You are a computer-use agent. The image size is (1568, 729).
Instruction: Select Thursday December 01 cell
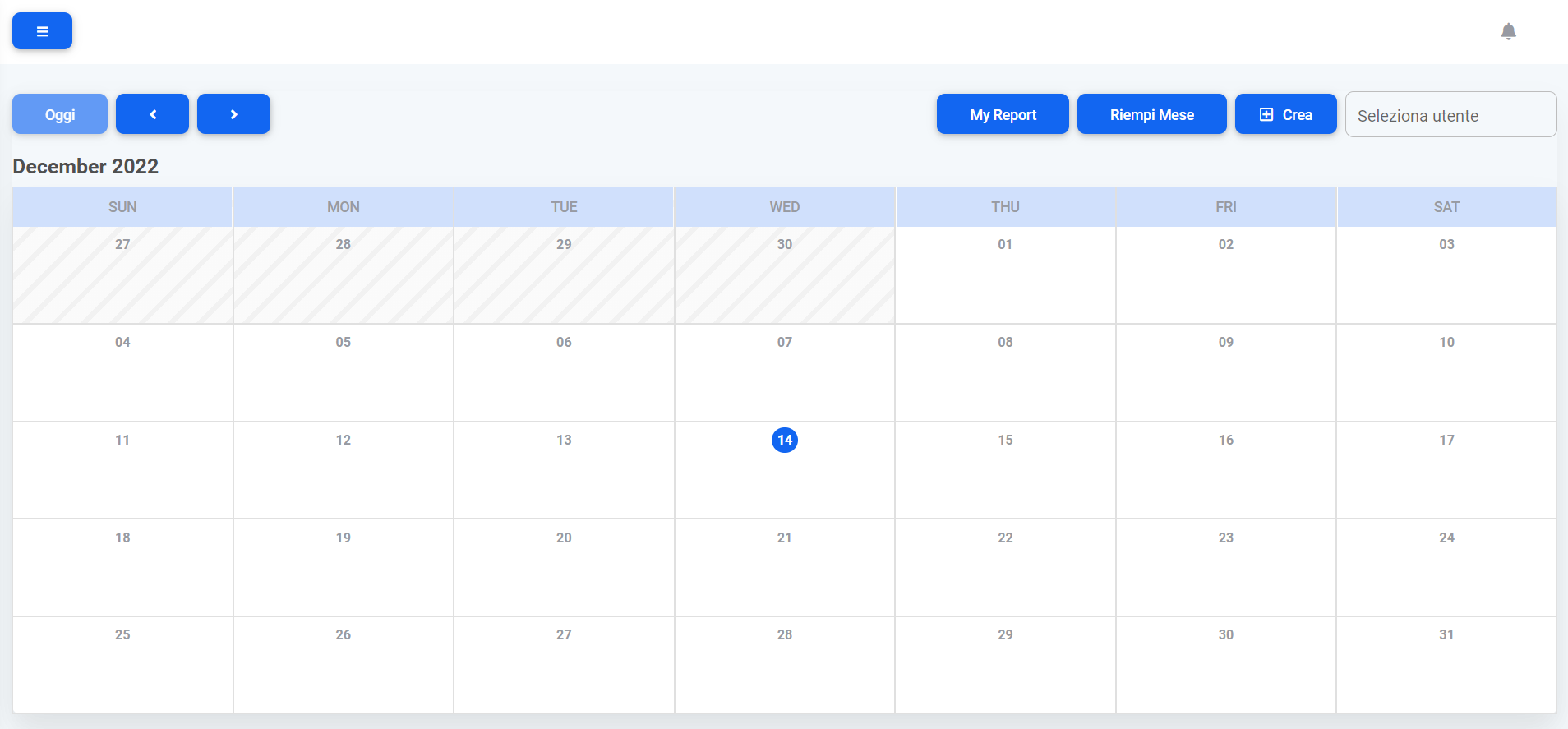(x=1005, y=275)
